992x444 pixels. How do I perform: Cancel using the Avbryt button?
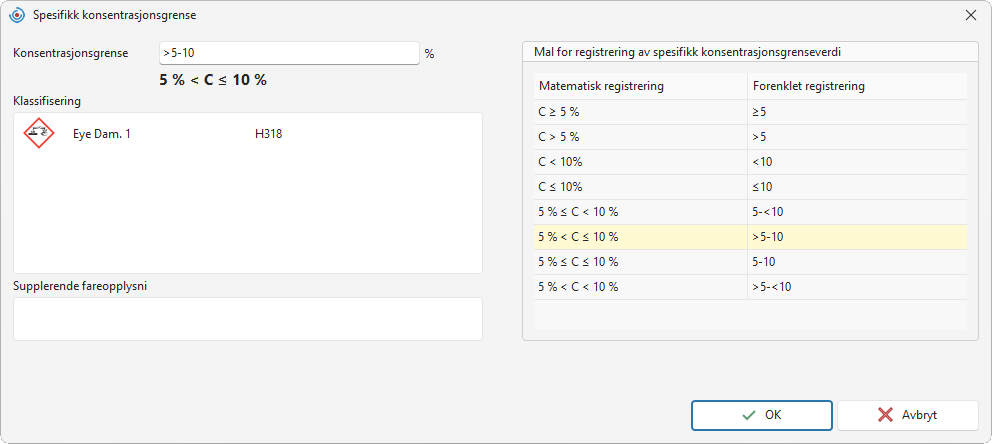(x=908, y=415)
